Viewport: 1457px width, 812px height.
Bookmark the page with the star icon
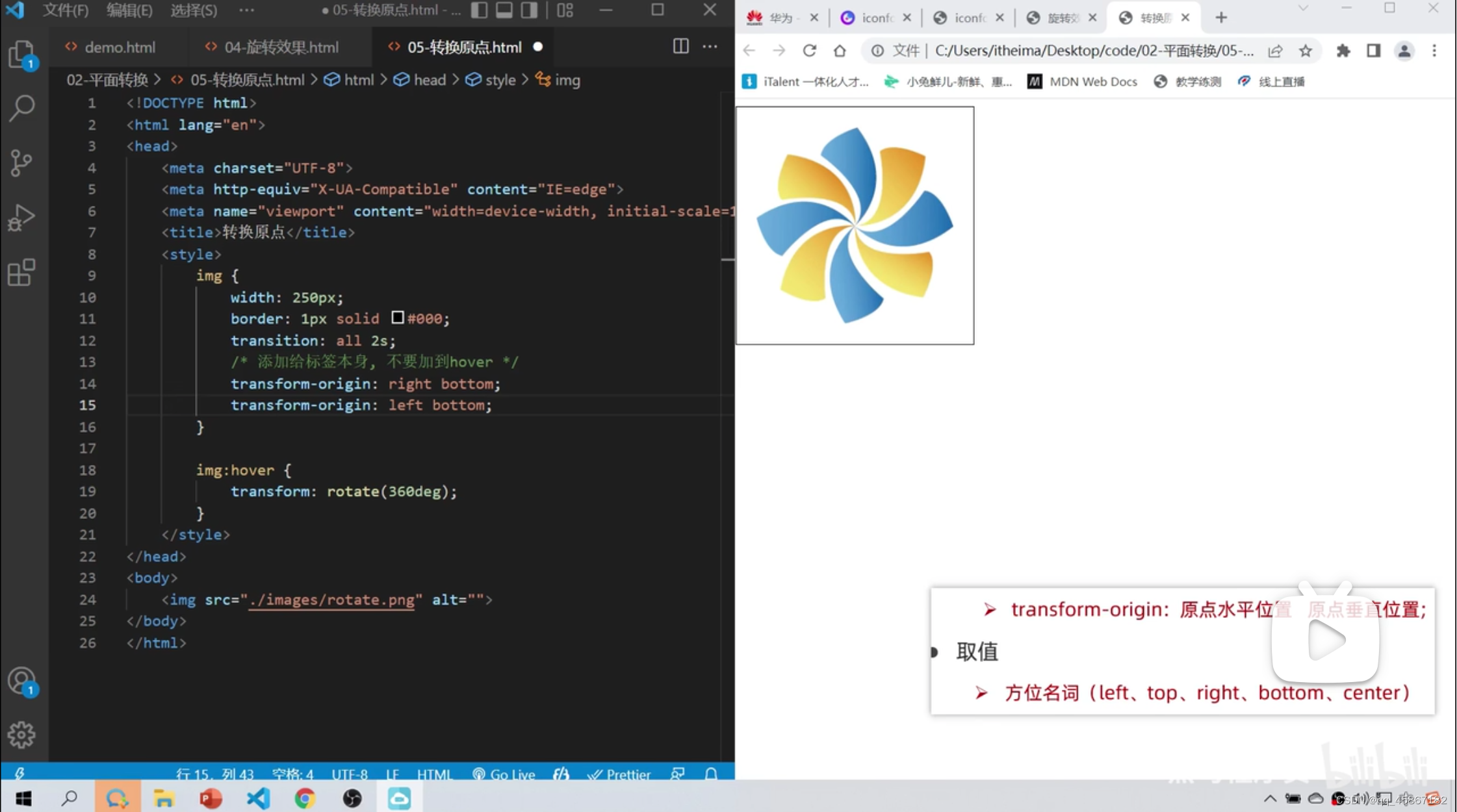click(1306, 50)
